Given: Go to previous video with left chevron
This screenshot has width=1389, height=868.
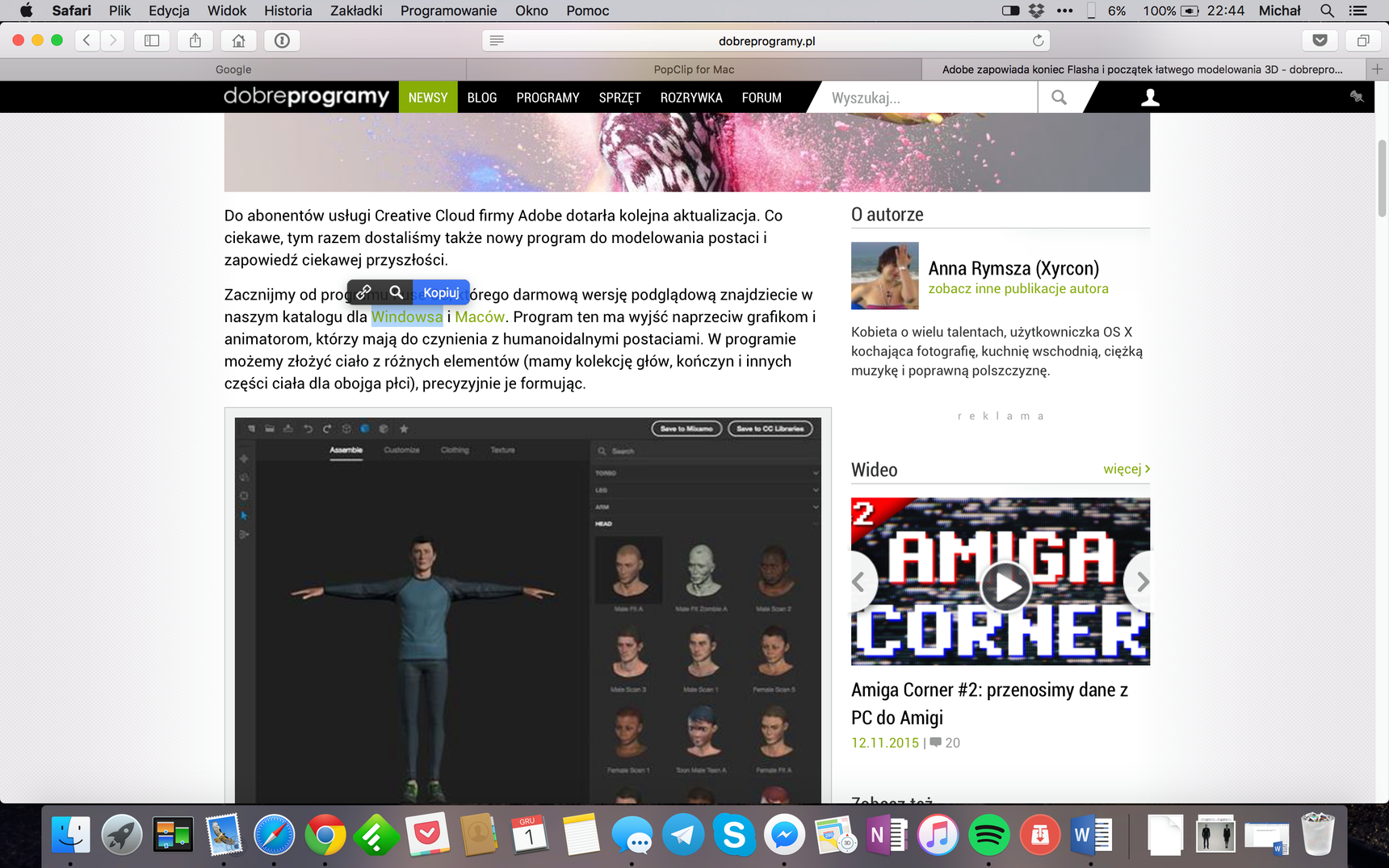Looking at the screenshot, I should coord(861,581).
